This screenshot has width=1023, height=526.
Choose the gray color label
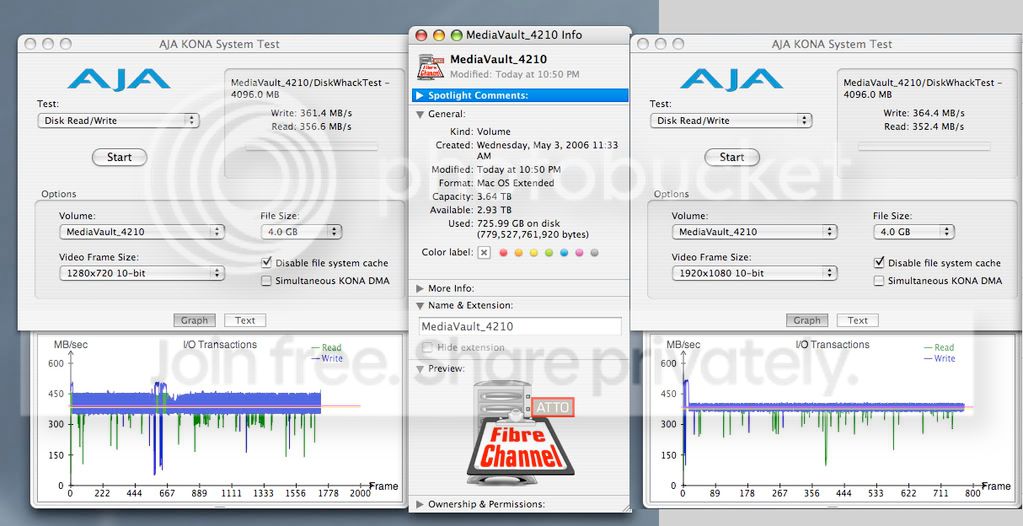point(594,253)
